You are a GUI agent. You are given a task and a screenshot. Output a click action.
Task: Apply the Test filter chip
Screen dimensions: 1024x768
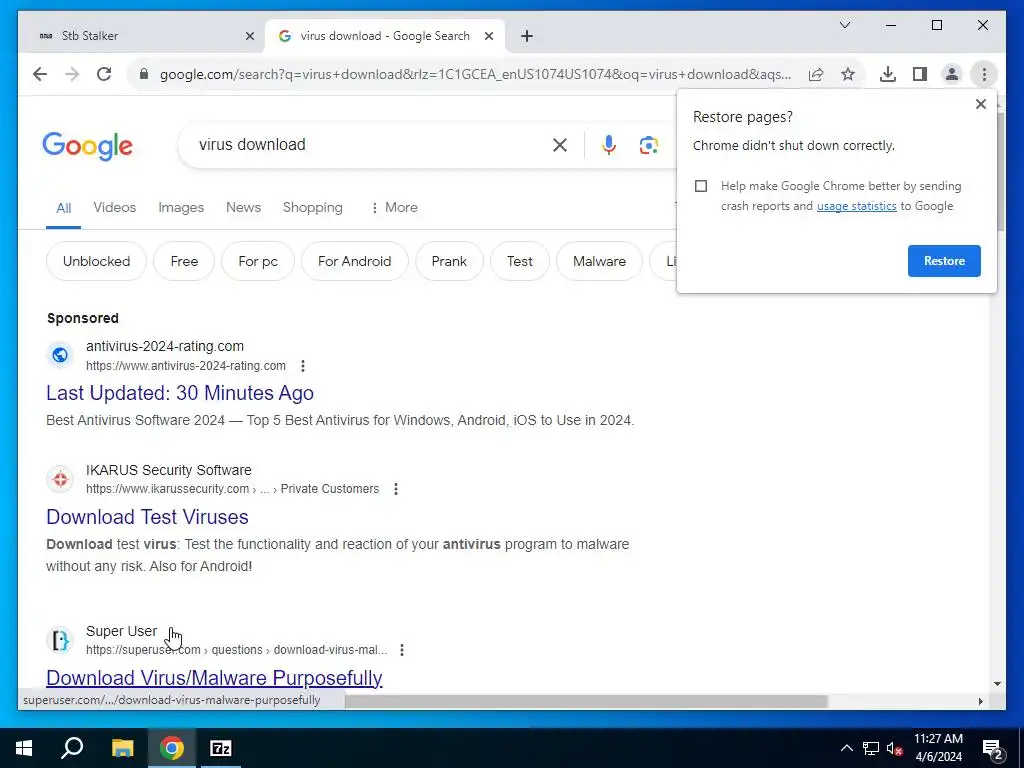pyautogui.click(x=520, y=261)
